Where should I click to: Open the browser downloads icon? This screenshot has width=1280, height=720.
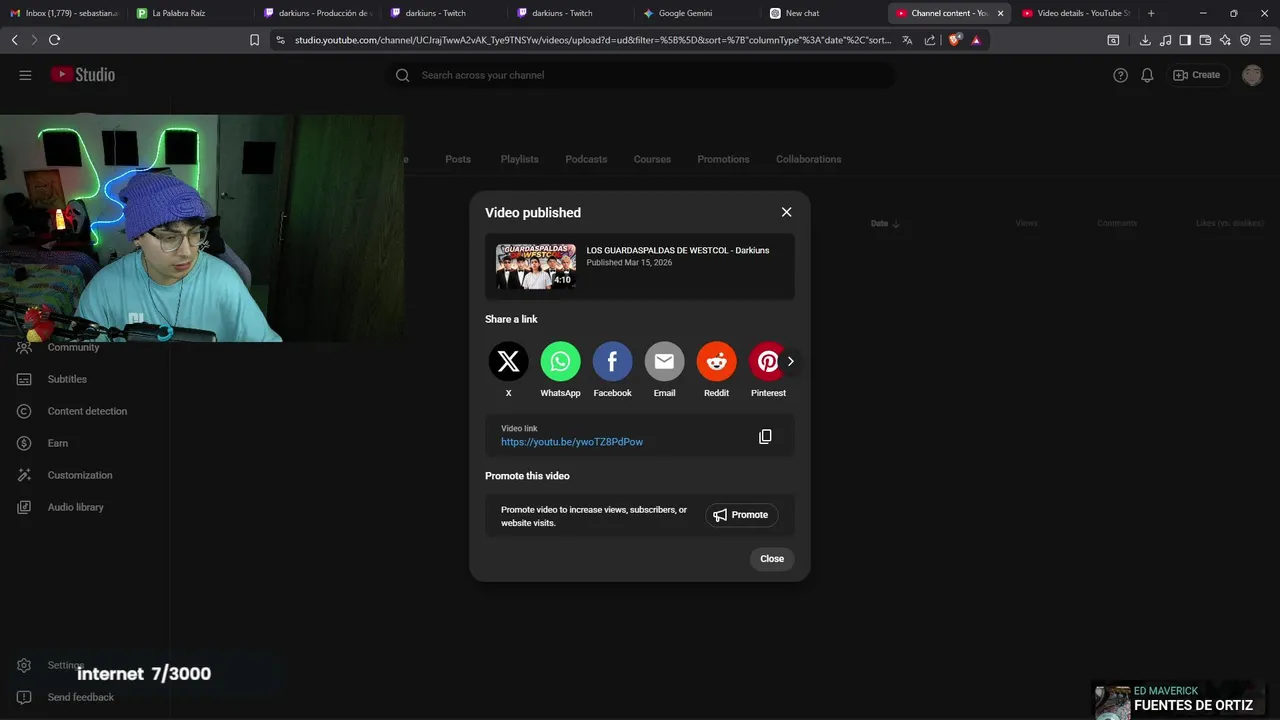1145,40
